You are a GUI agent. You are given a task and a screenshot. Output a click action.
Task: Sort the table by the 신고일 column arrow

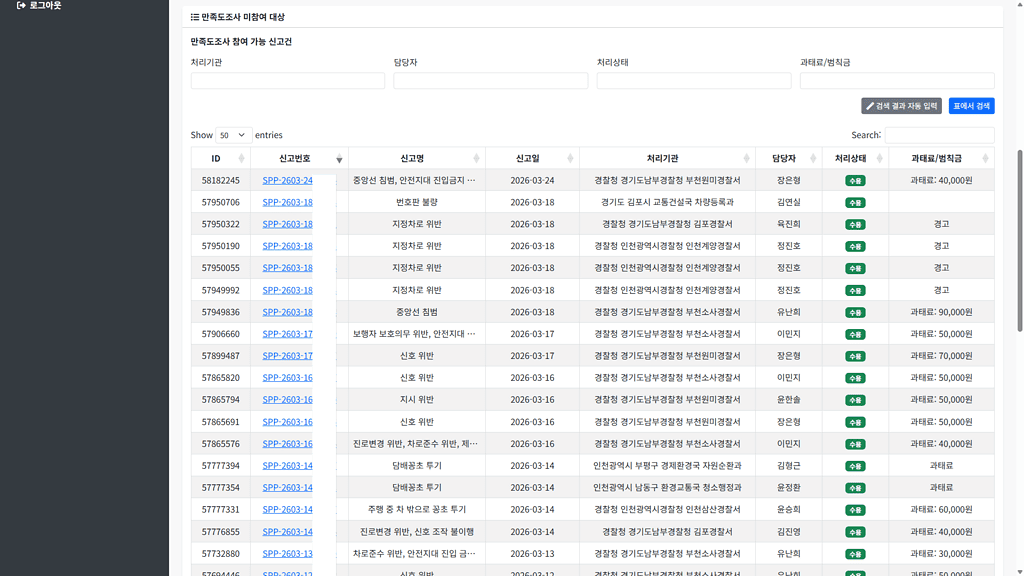[x=570, y=158]
